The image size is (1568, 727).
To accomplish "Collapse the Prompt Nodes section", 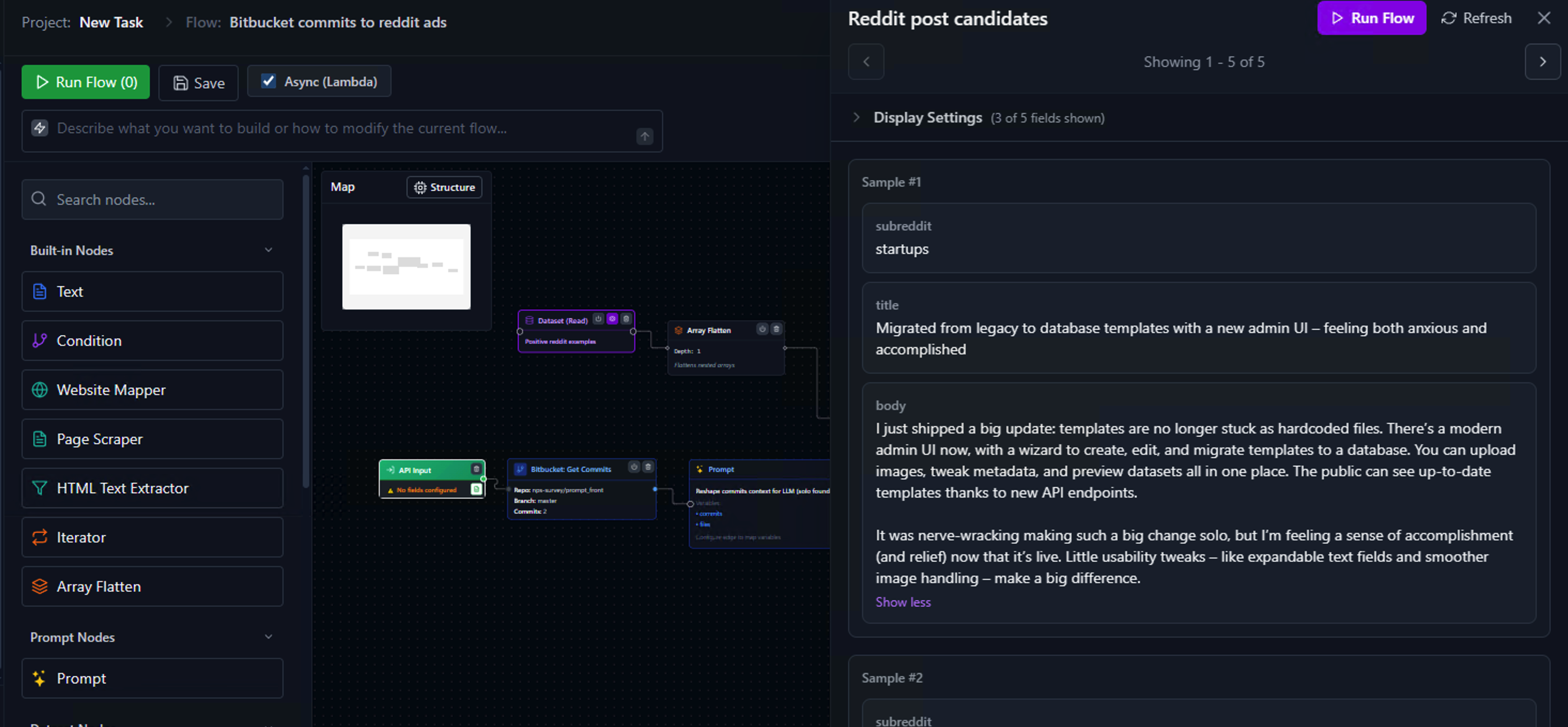I will coord(268,636).
